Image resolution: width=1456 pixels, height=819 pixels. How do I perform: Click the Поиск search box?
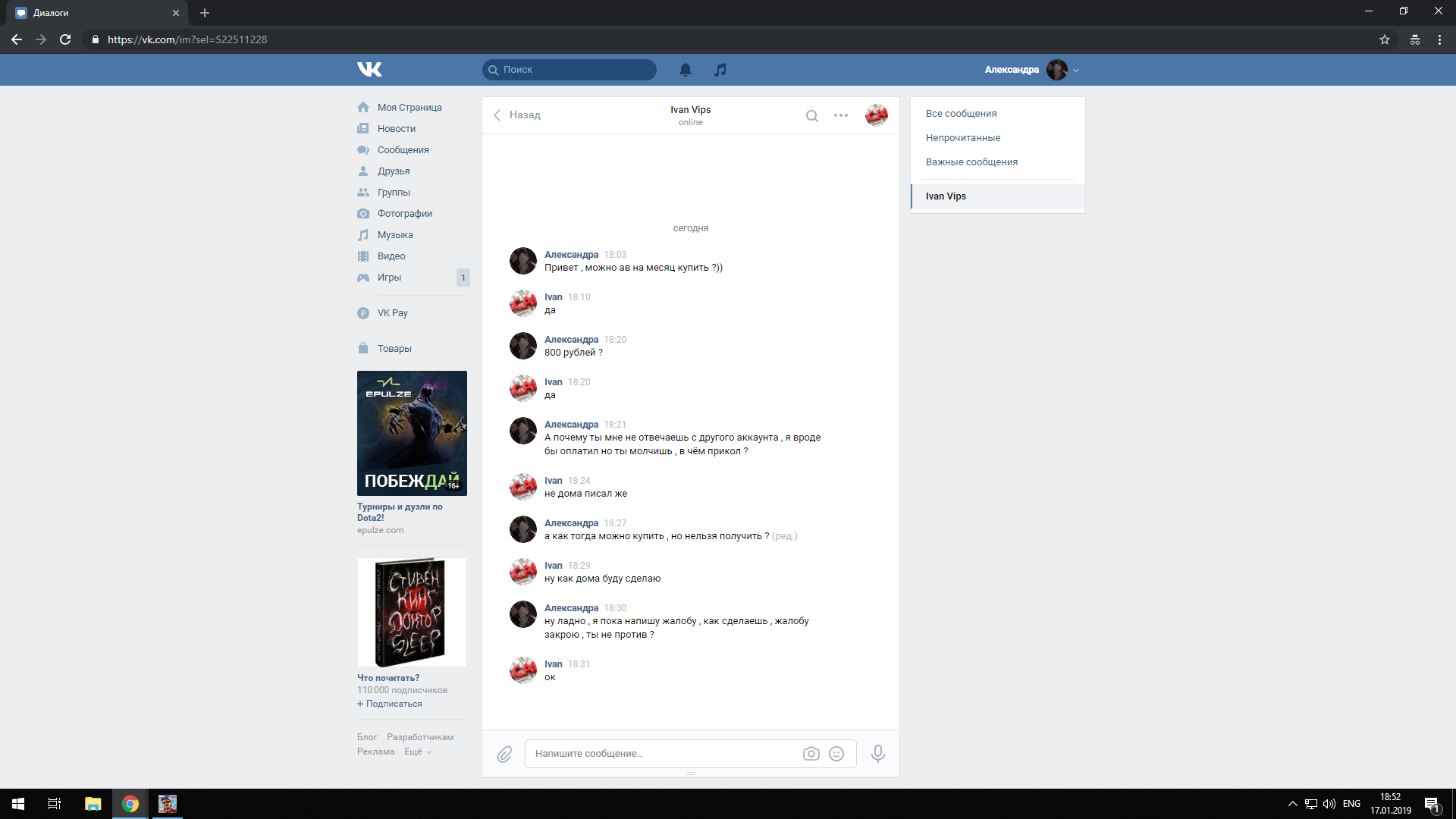tap(570, 70)
